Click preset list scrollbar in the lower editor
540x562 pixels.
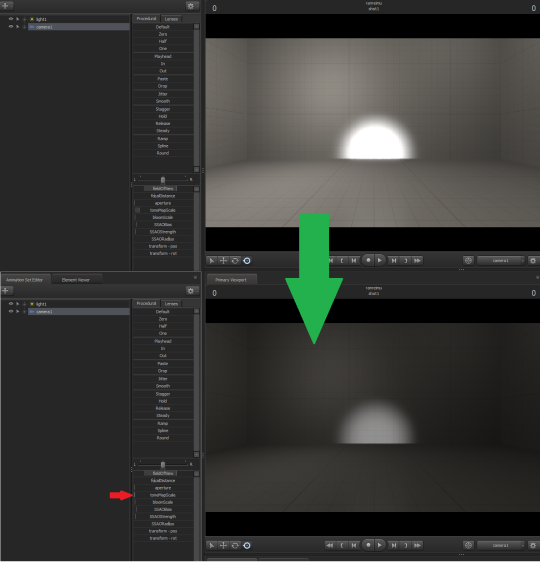[x=196, y=383]
